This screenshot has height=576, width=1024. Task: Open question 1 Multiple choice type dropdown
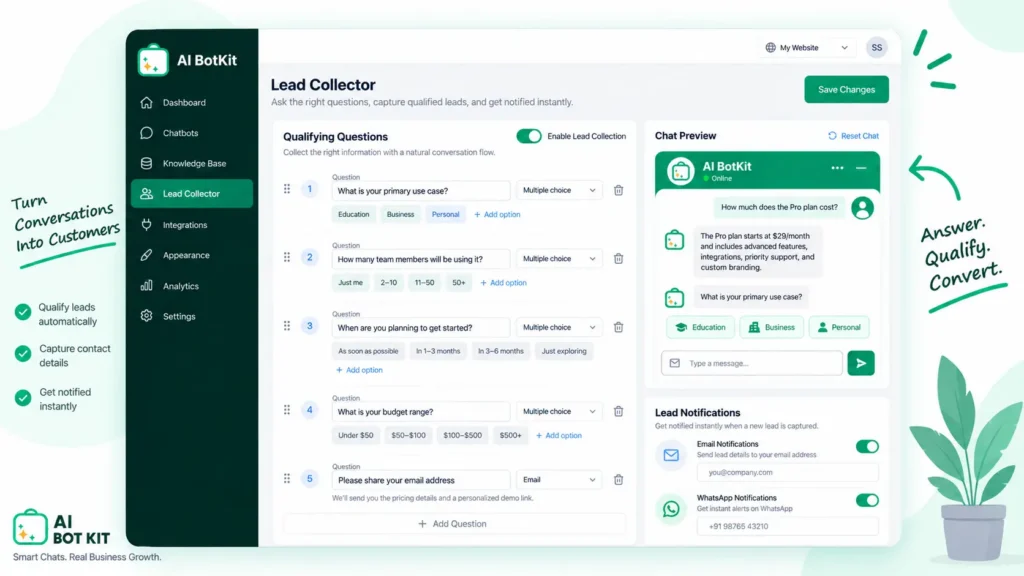pos(558,190)
